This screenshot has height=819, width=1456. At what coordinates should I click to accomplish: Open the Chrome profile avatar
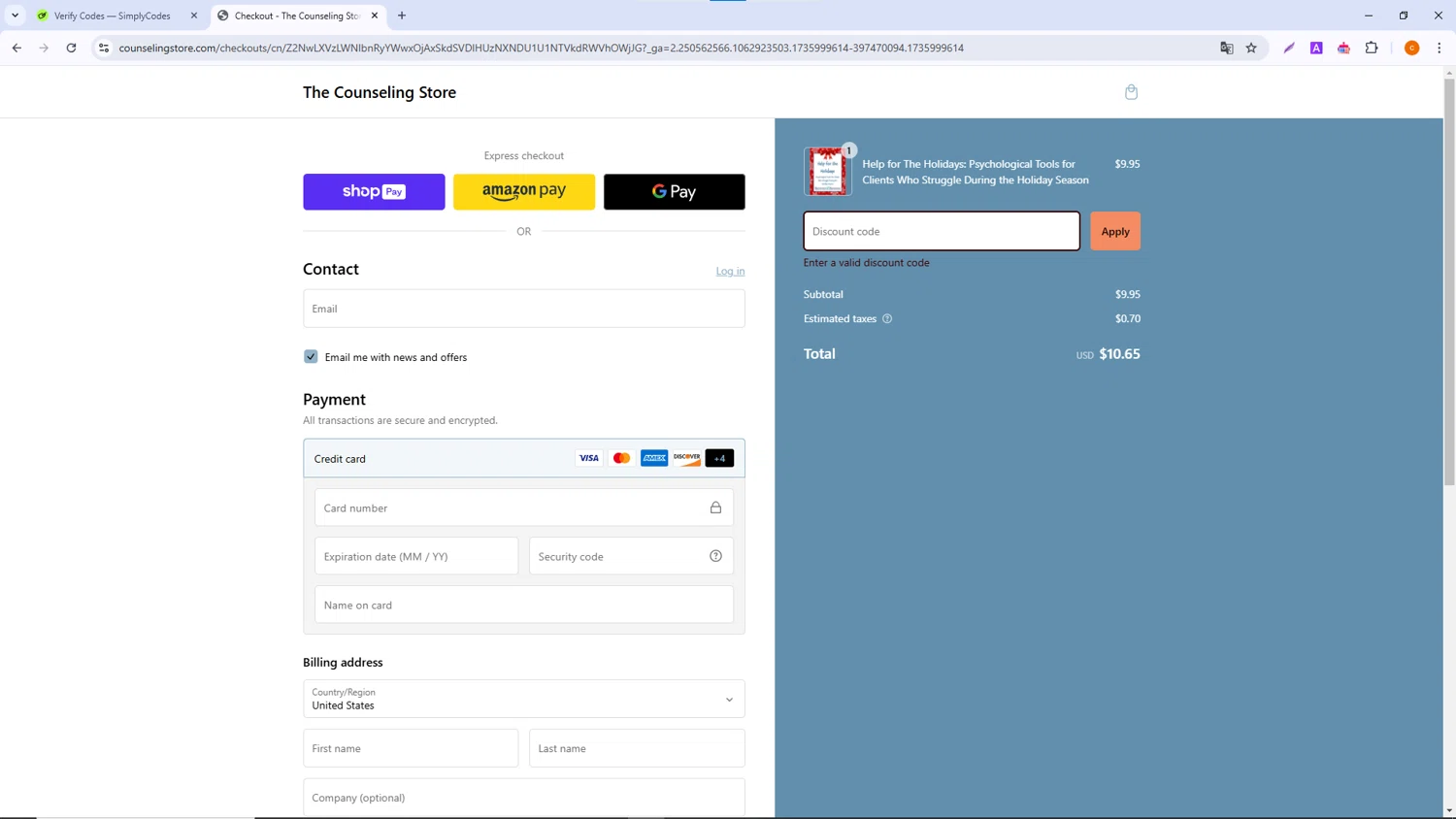(x=1412, y=48)
